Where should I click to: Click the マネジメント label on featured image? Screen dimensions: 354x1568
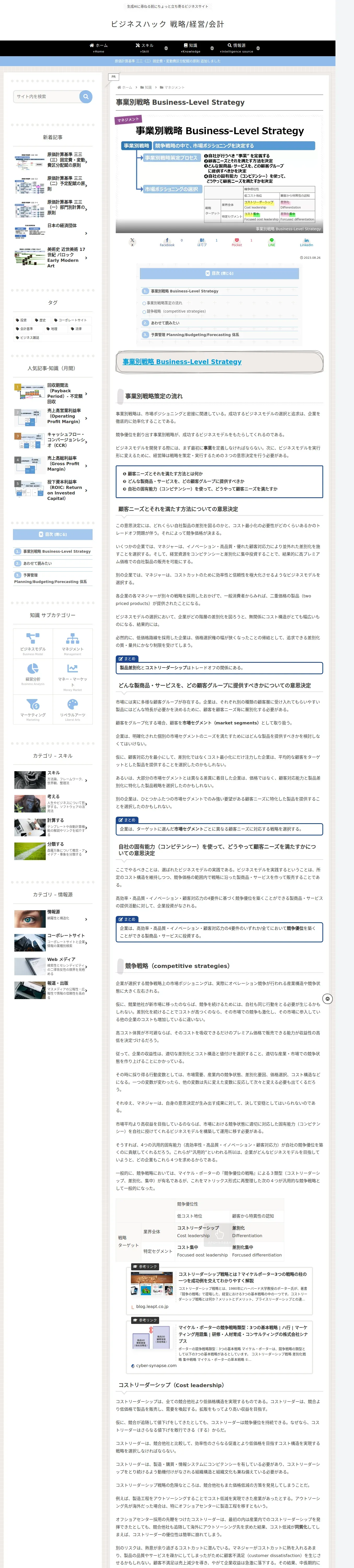pyautogui.click(x=128, y=119)
